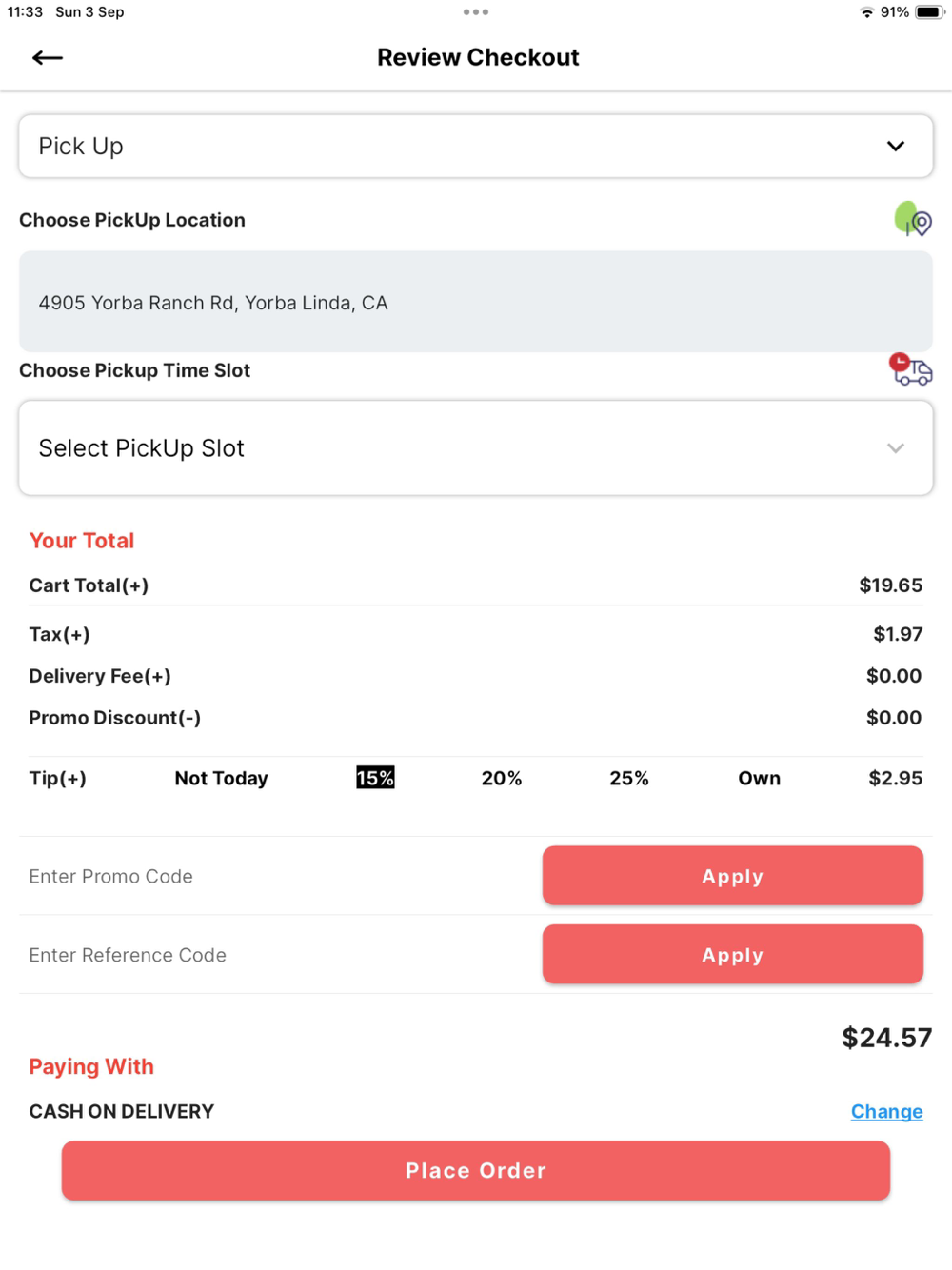Click the Pick Up dropdown chevron arrow
This screenshot has width=952, height=1270.
[896, 147]
